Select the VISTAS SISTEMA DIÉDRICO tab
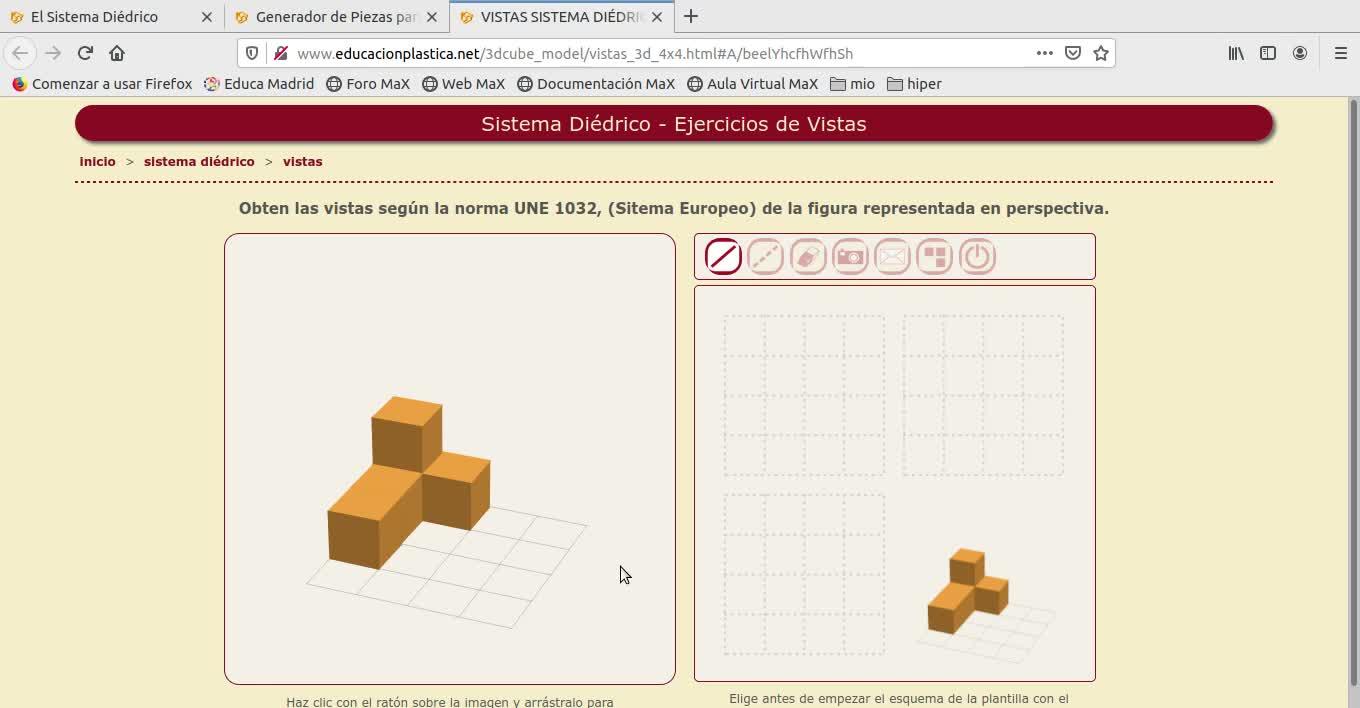Screen dimensions: 1360x708 pyautogui.click(x=561, y=17)
